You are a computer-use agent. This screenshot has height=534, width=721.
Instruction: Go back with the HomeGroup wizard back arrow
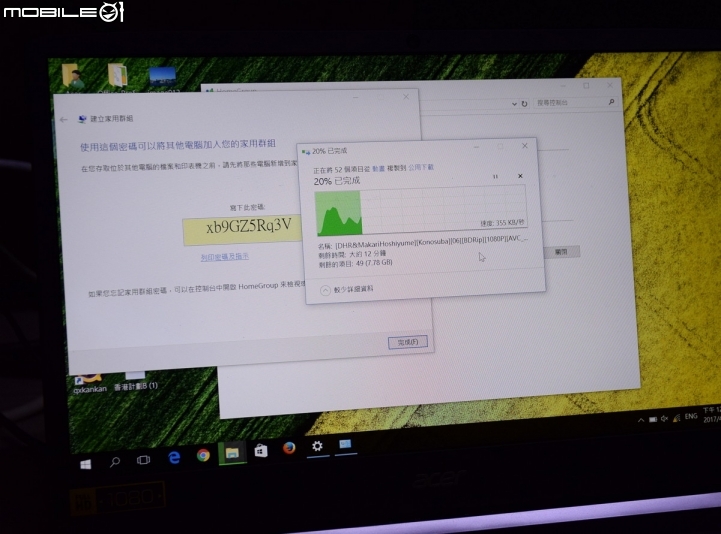(63, 120)
